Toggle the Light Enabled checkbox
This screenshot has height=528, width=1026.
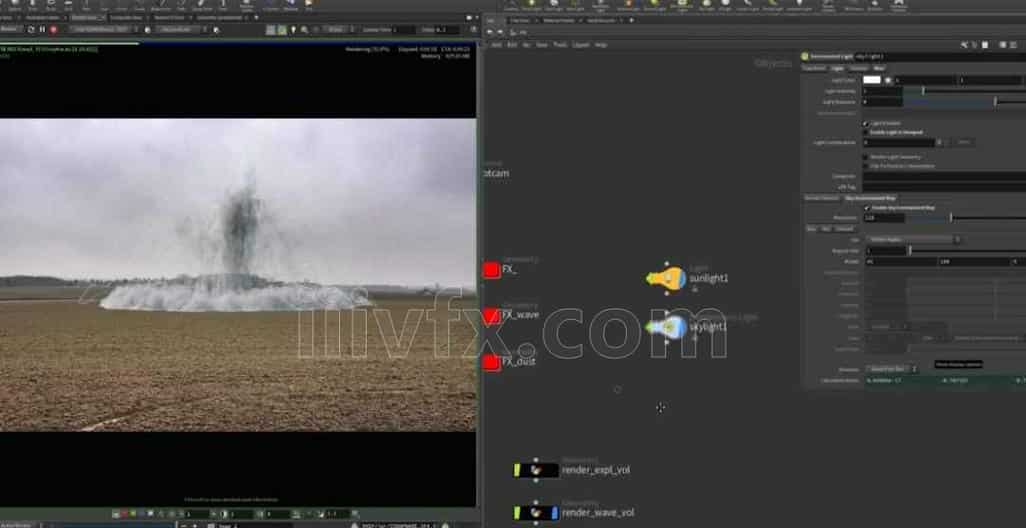[866, 124]
